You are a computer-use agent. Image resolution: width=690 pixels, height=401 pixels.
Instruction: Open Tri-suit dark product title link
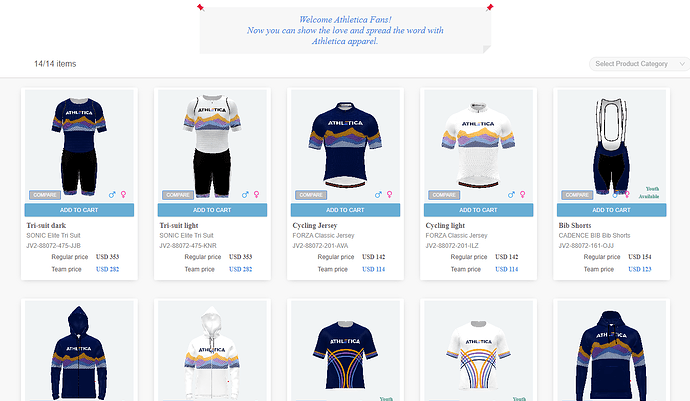click(46, 225)
